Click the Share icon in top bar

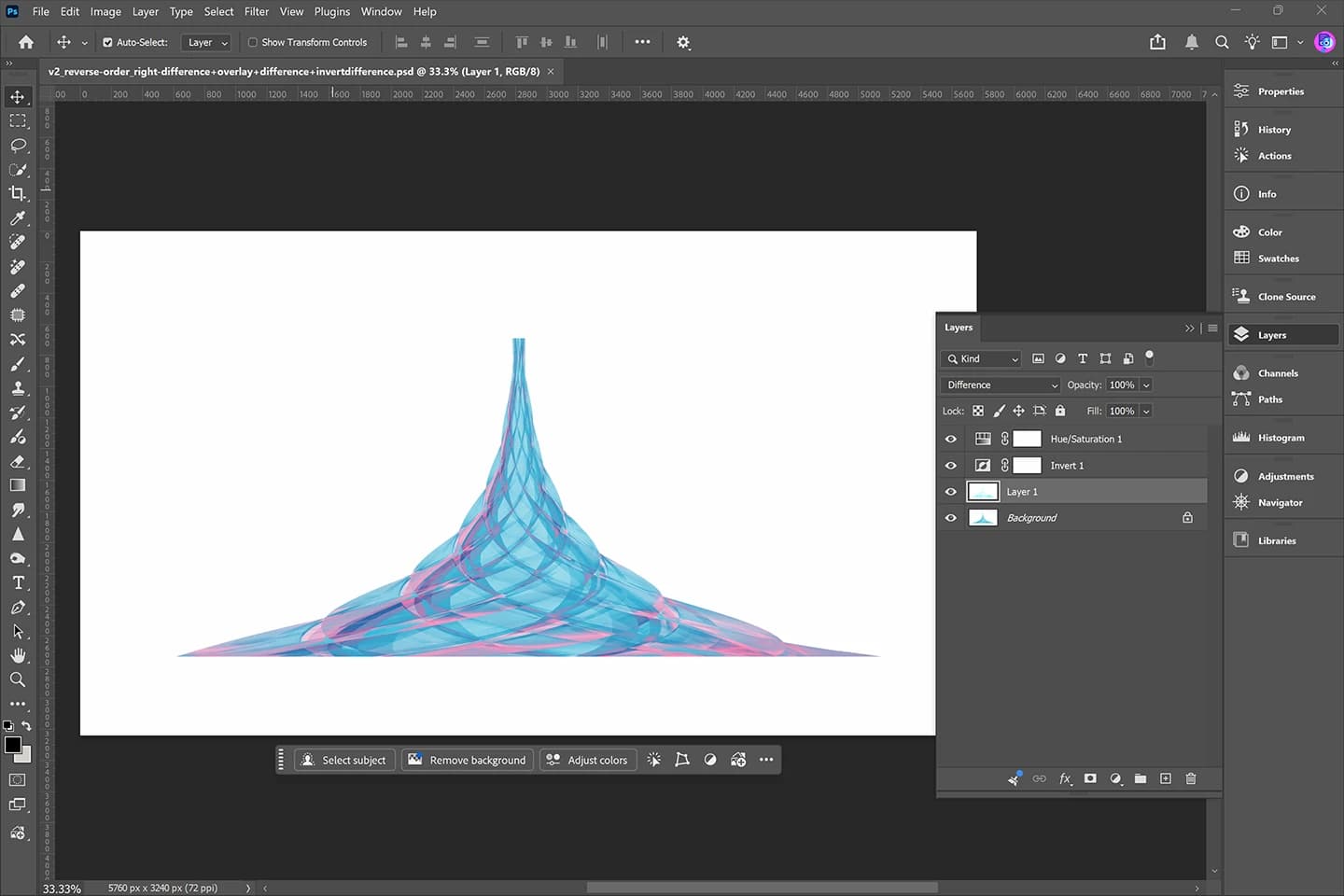(1158, 42)
